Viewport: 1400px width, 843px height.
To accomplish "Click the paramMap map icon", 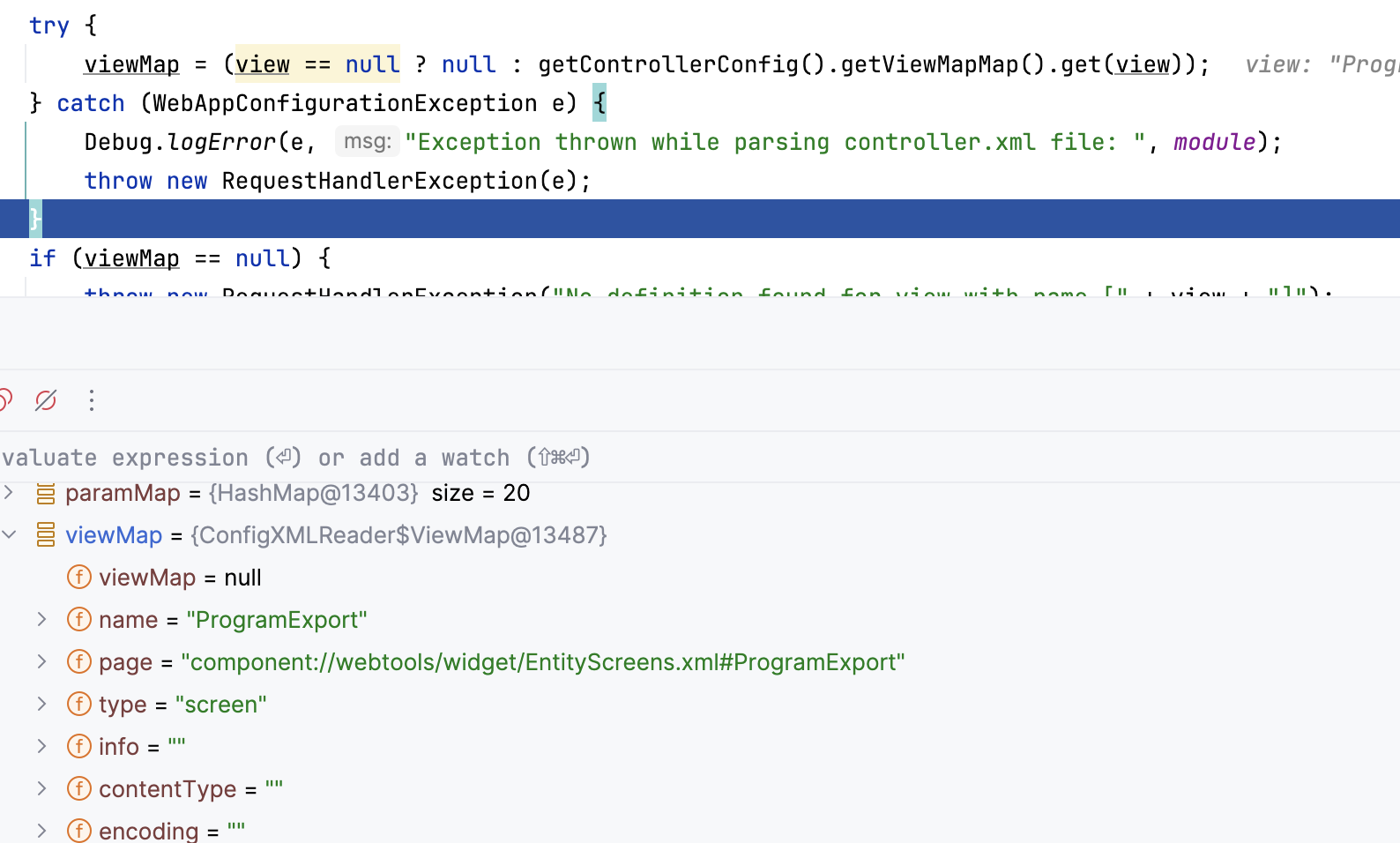I will [46, 493].
